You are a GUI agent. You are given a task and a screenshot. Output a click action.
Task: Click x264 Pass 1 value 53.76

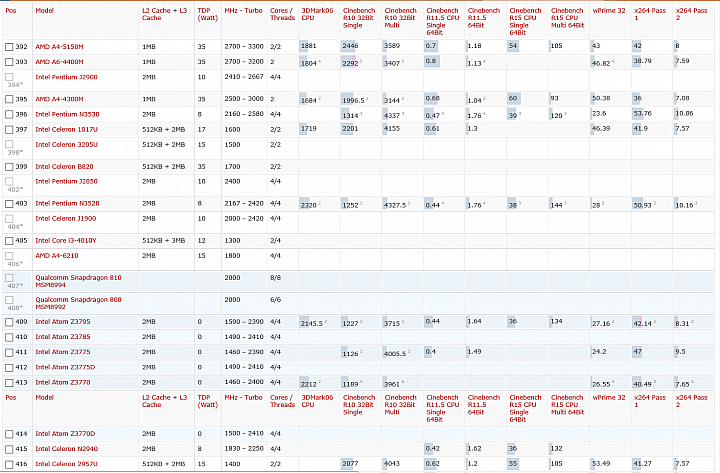click(x=643, y=113)
